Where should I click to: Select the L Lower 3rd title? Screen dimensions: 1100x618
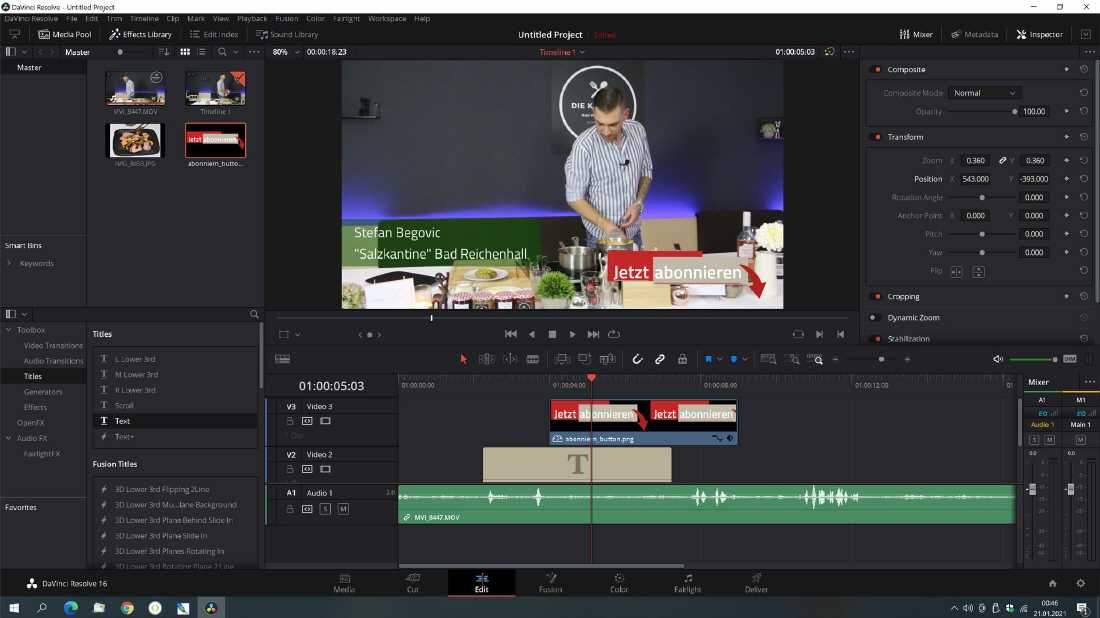(135, 359)
